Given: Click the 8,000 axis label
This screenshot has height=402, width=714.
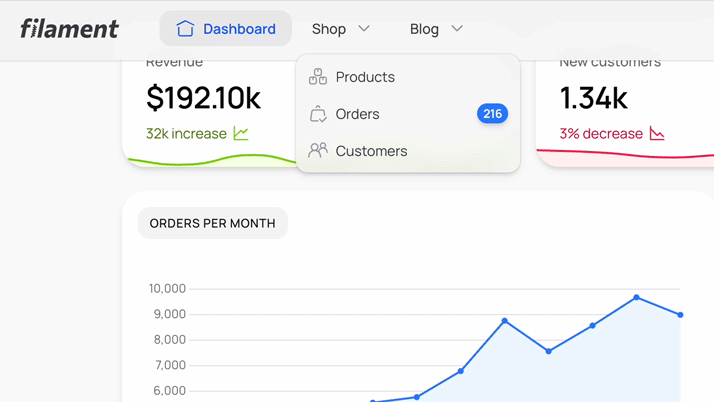Looking at the screenshot, I should pos(169,340).
